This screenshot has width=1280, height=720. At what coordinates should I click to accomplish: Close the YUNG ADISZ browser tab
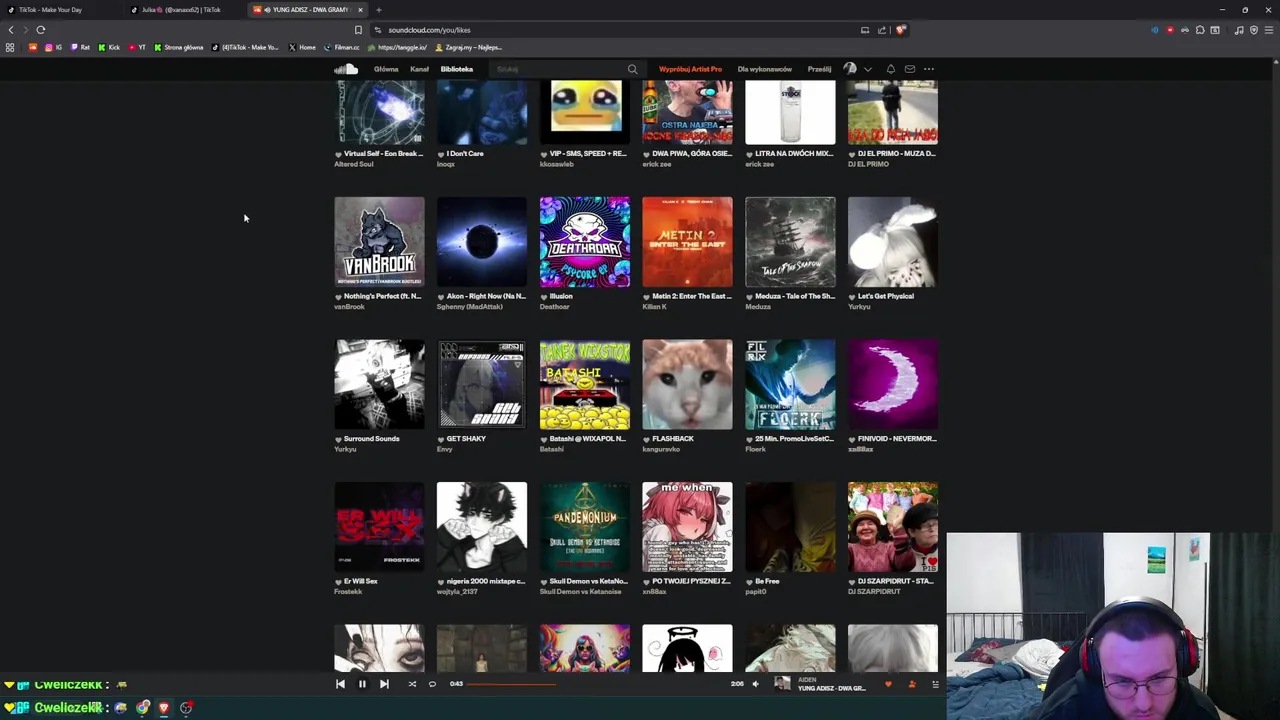tap(360, 10)
